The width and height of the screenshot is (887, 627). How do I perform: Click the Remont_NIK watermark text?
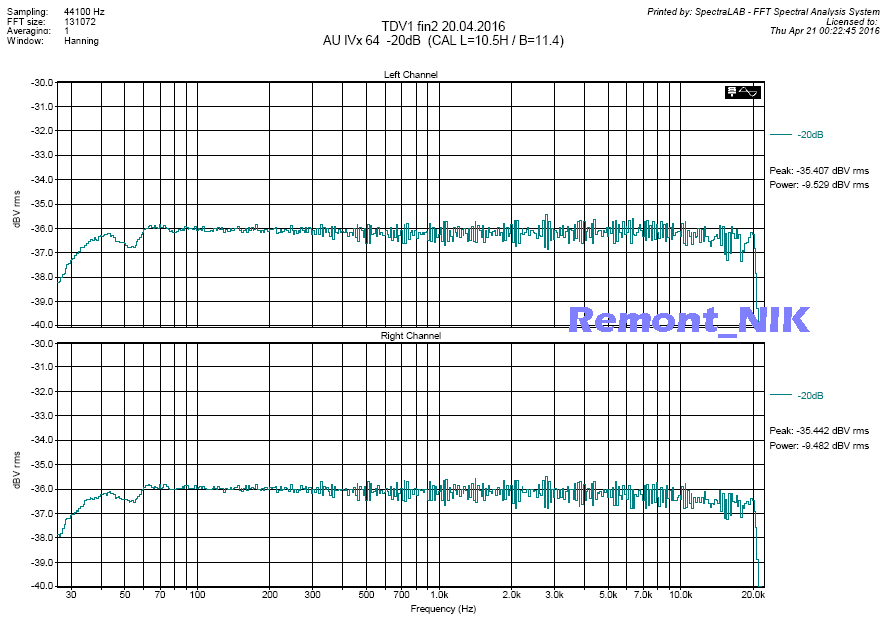688,319
